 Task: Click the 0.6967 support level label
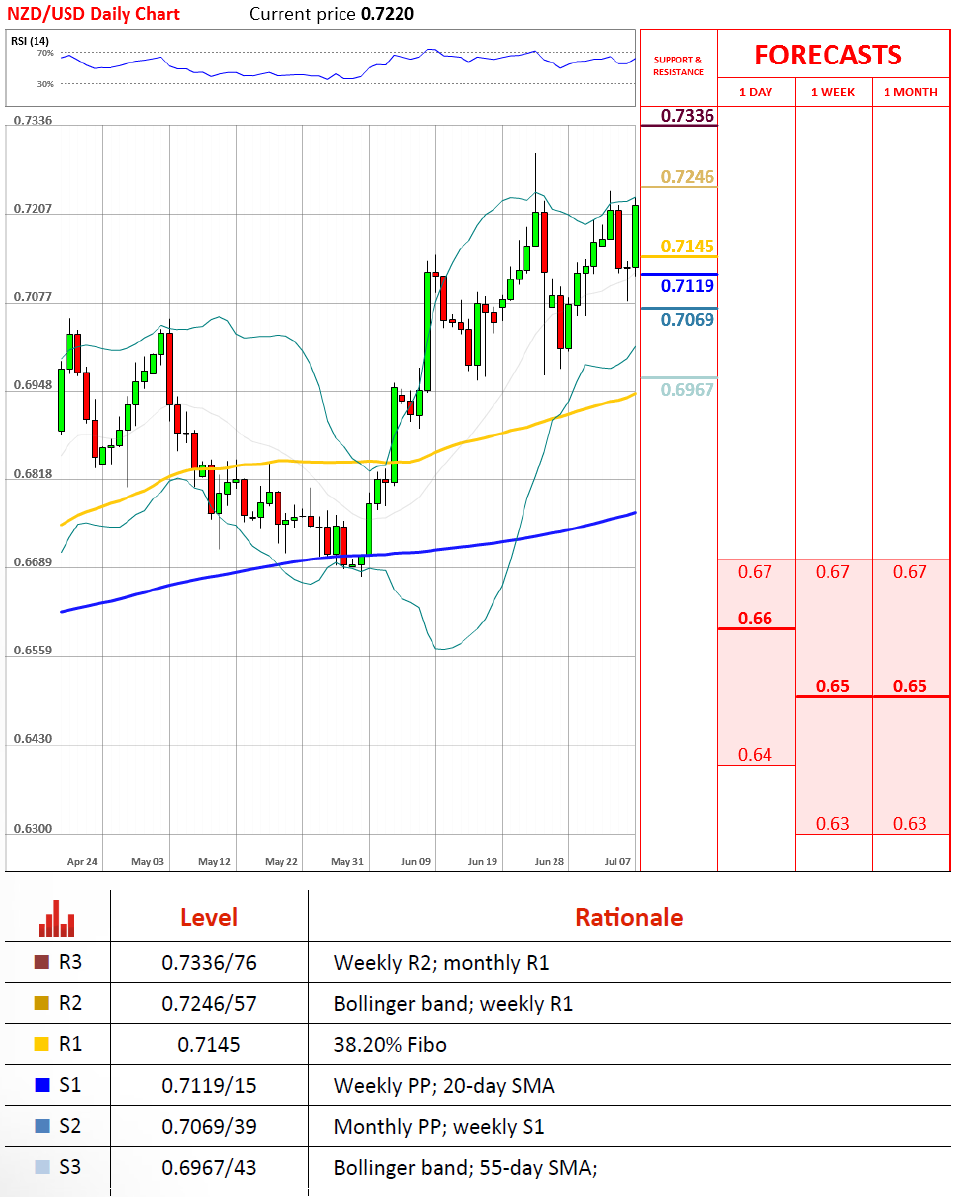(x=688, y=389)
